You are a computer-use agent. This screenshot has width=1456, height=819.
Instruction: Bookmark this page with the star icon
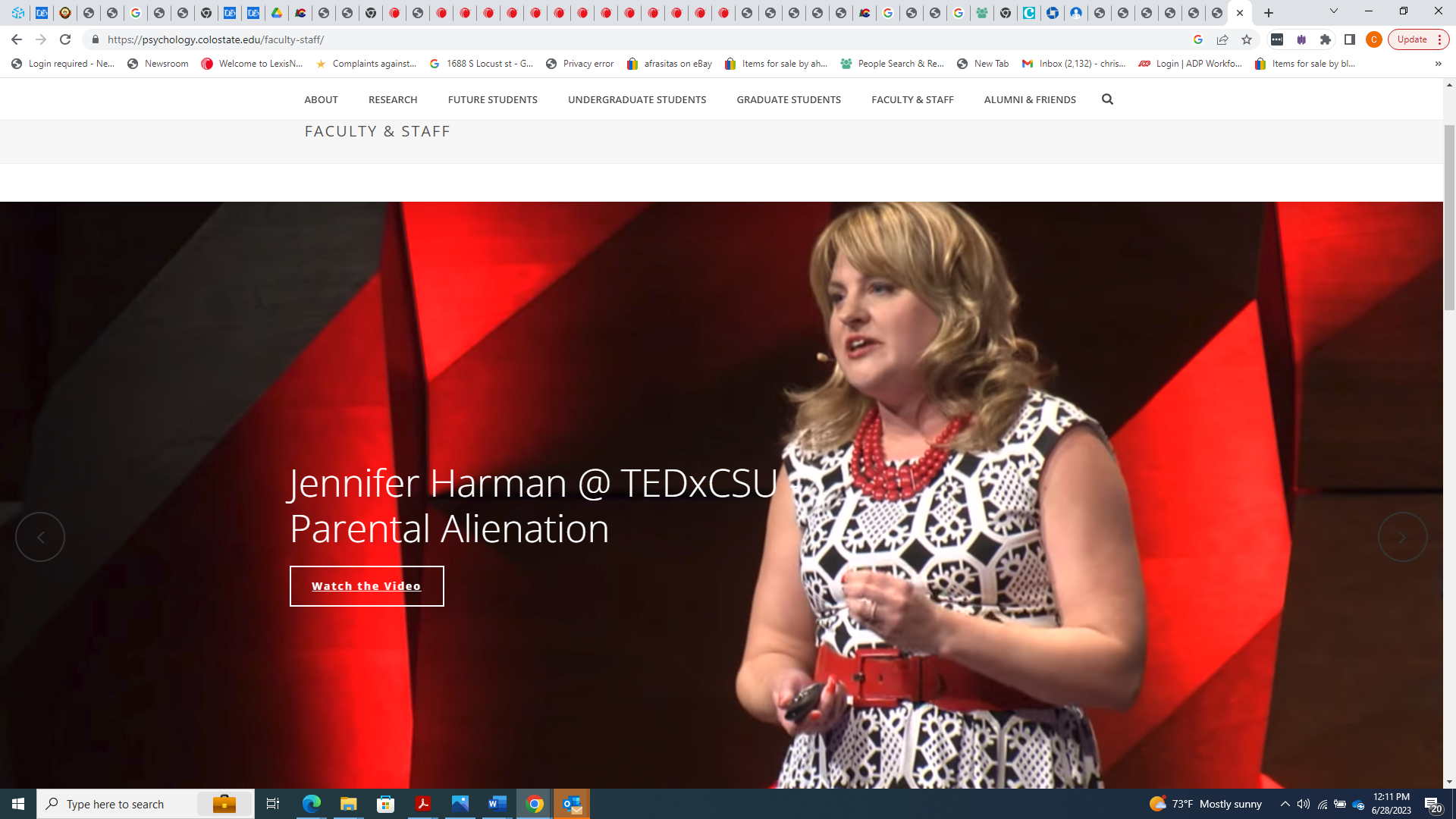1247,39
